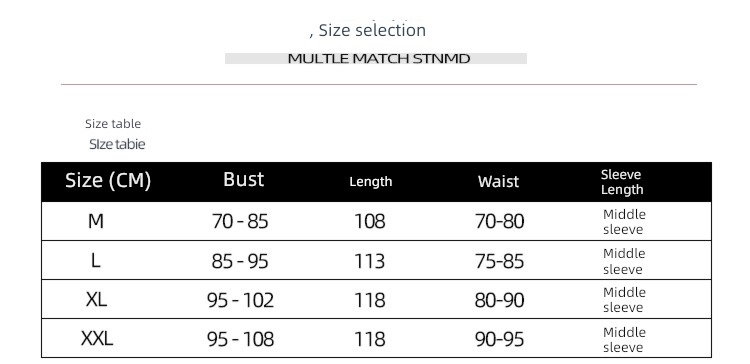Click the XXL size row label
This screenshot has width=750, height=364.
pyautogui.click(x=97, y=339)
